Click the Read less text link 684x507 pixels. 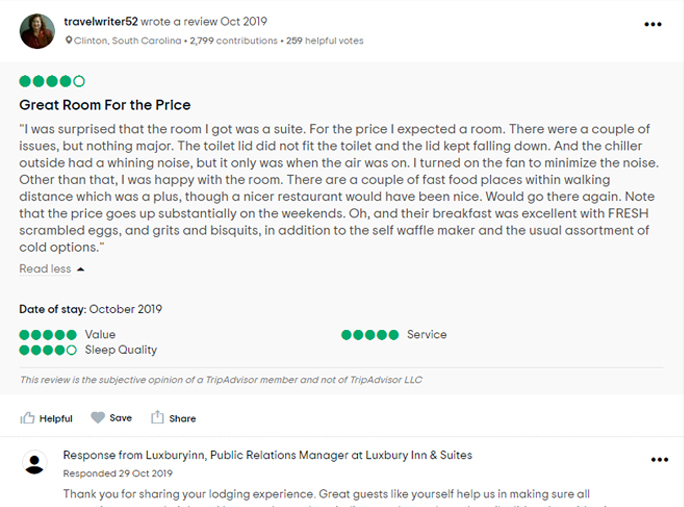pyautogui.click(x=45, y=269)
